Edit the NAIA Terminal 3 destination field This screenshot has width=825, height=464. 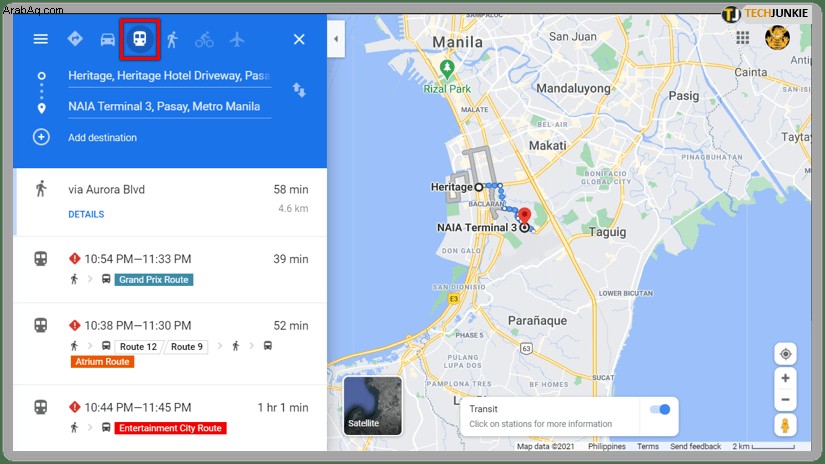(x=169, y=107)
